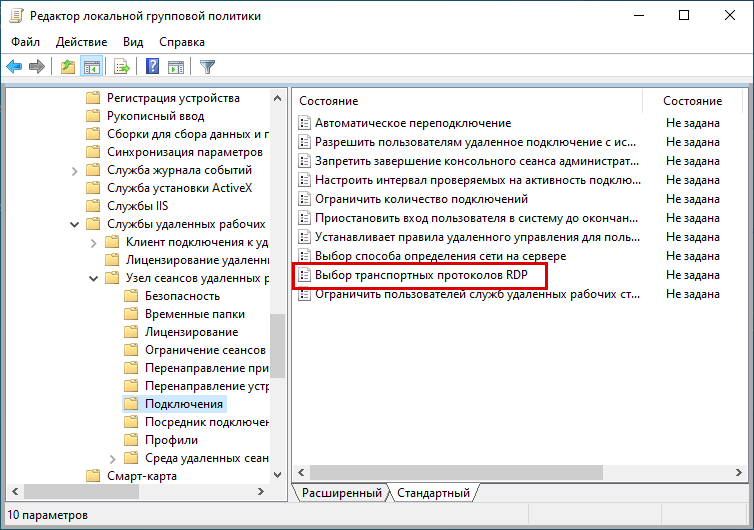Viewport: 754px width, 530px height.
Task: Click the policy icon beside Автоматическое переподключение
Action: pos(304,123)
